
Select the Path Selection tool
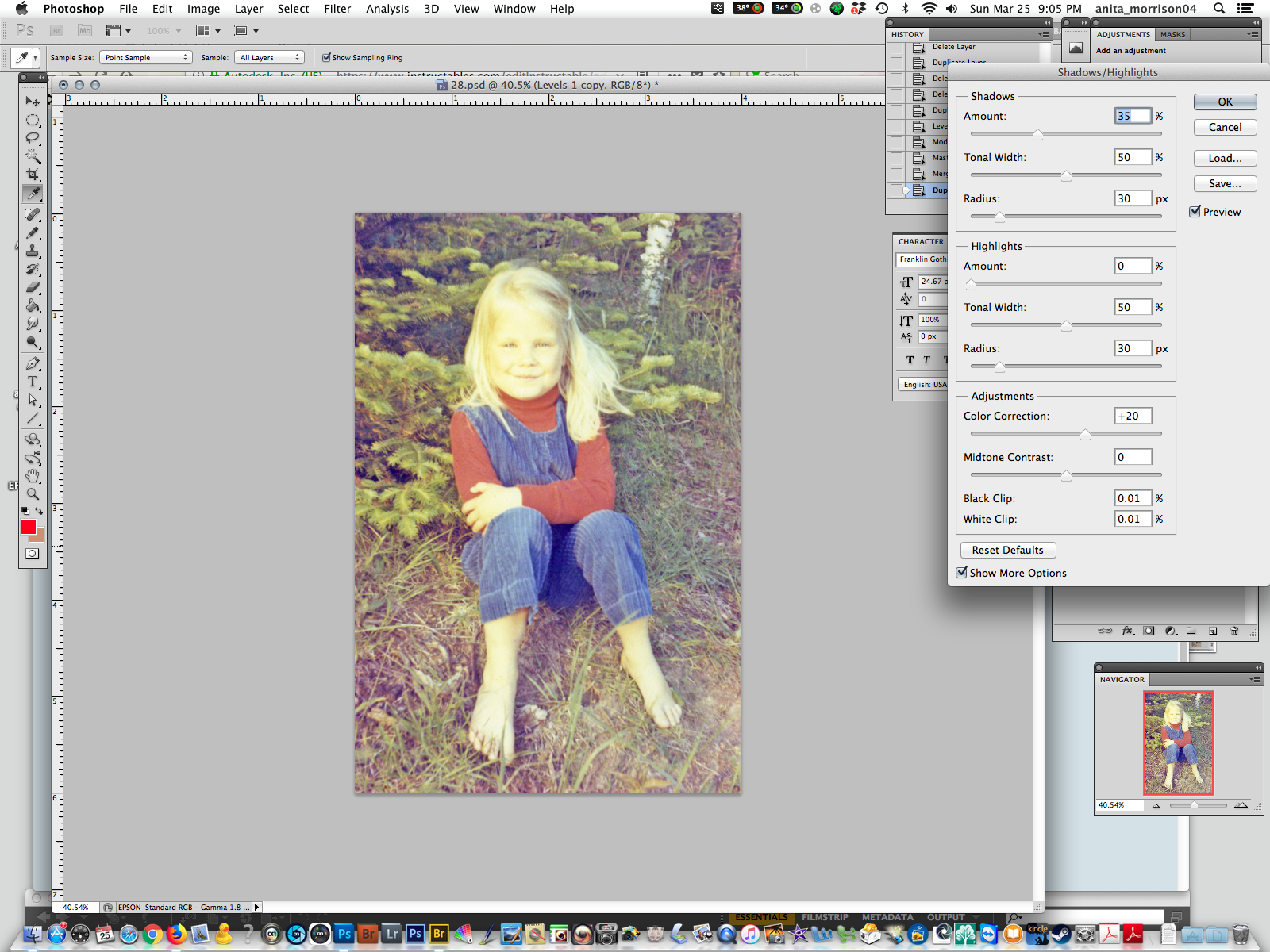pyautogui.click(x=33, y=400)
